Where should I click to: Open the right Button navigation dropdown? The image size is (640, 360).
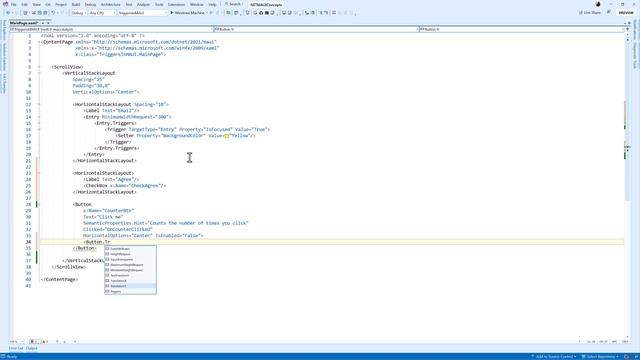(522, 29)
